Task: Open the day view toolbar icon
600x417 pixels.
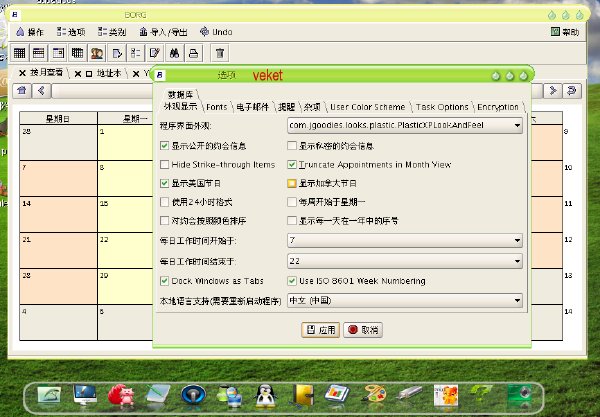Action: coord(58,53)
